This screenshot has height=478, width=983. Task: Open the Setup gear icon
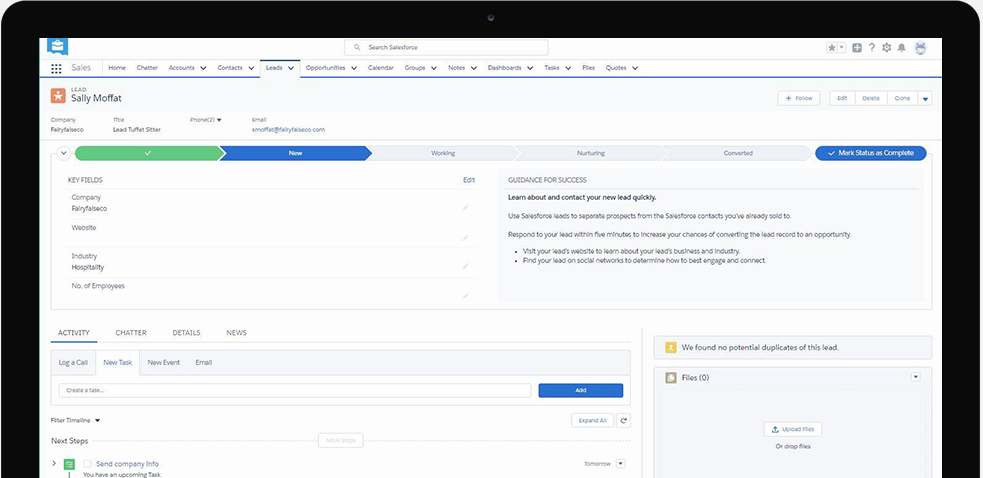tap(886, 47)
